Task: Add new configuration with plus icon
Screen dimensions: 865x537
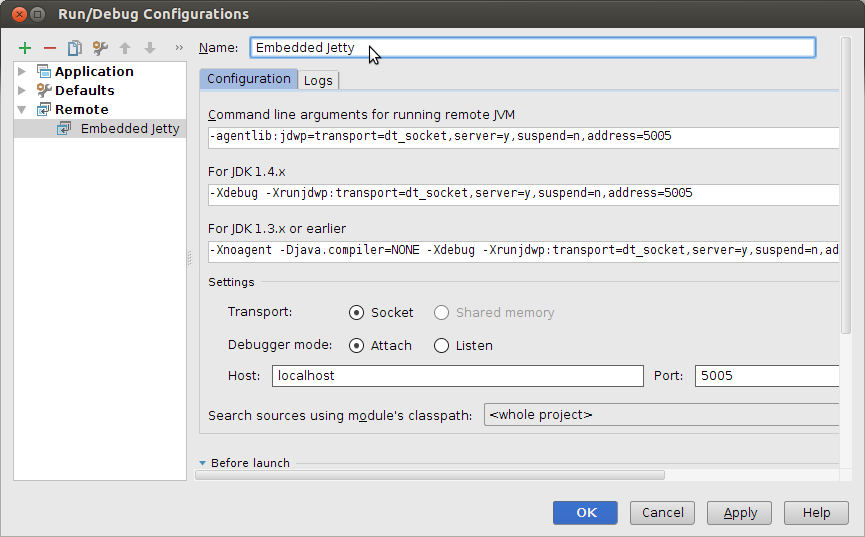Action: point(25,48)
